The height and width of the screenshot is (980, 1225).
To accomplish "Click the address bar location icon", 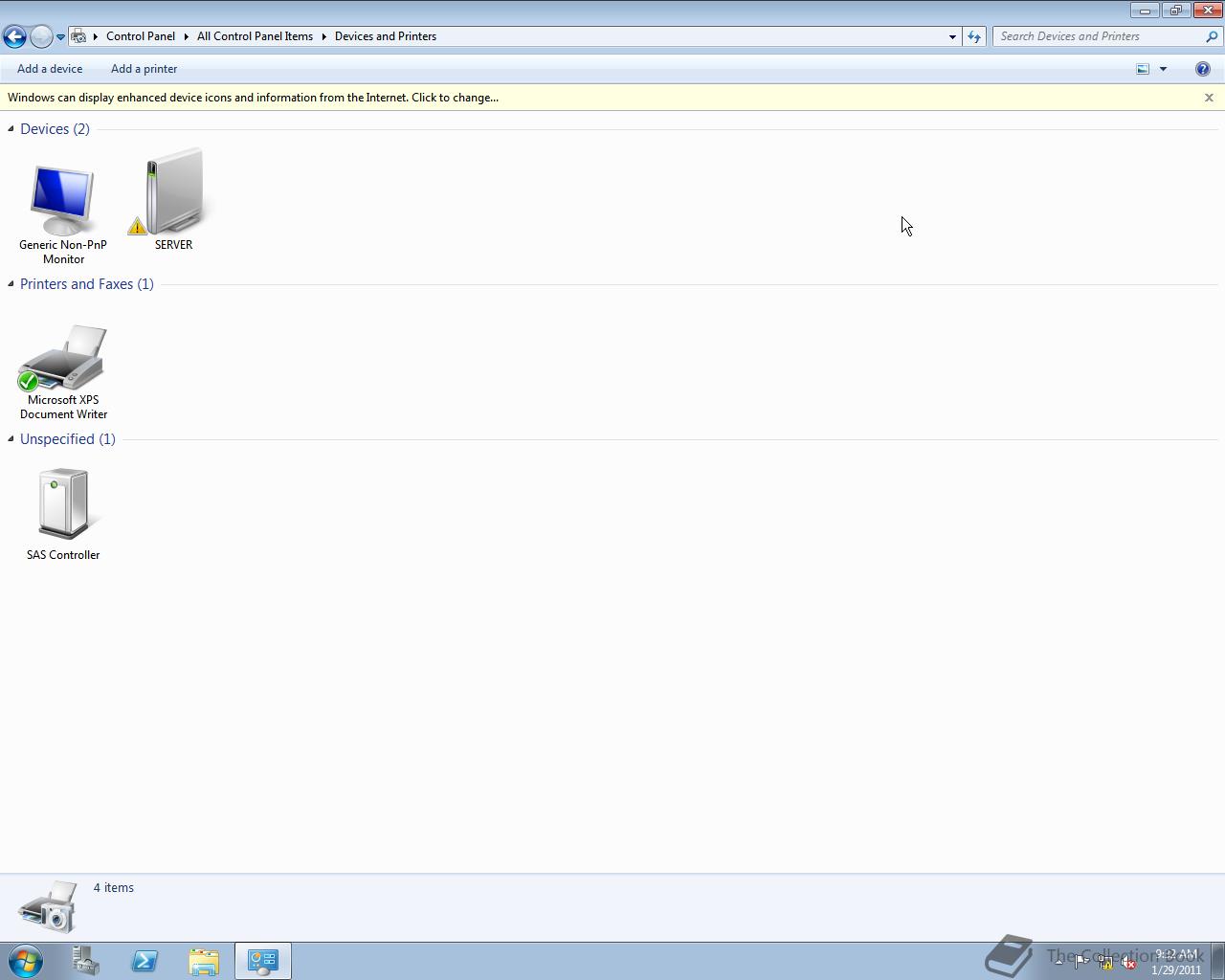I will tap(79, 36).
